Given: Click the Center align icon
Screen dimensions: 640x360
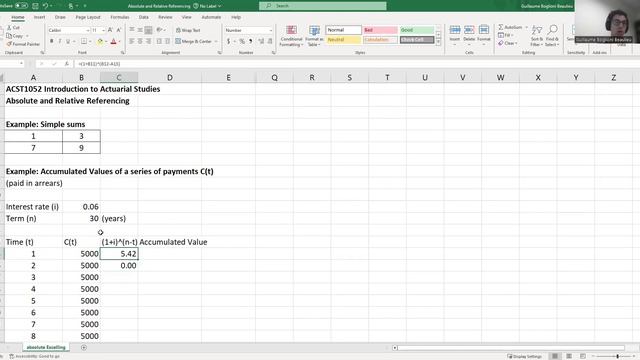Looking at the screenshot, I should click(x=140, y=41).
